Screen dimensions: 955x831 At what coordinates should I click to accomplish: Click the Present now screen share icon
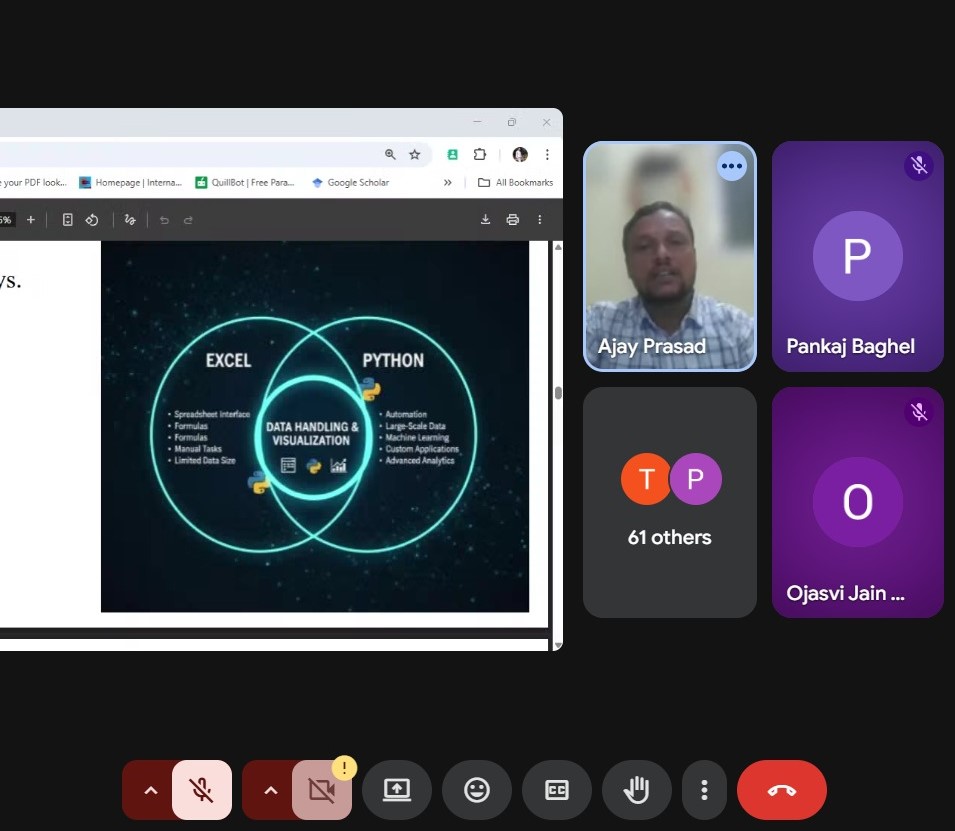point(397,790)
